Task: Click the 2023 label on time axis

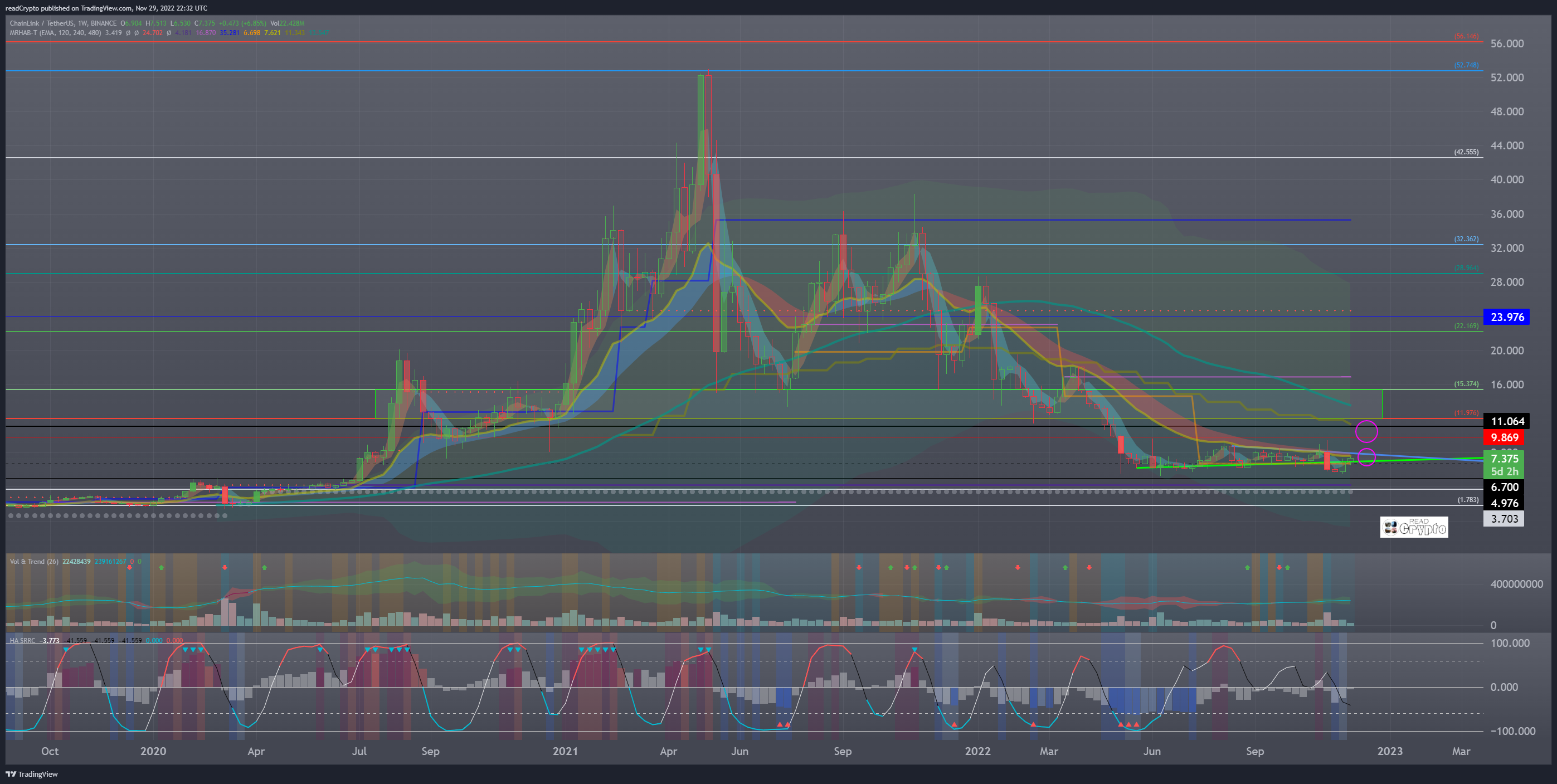Action: 1390,751
